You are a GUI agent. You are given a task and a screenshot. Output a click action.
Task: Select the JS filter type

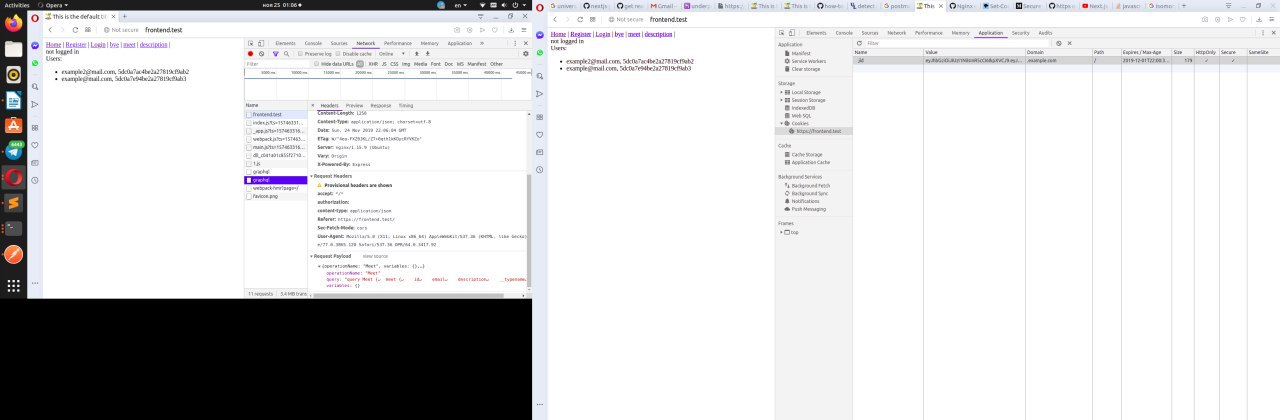[384, 63]
